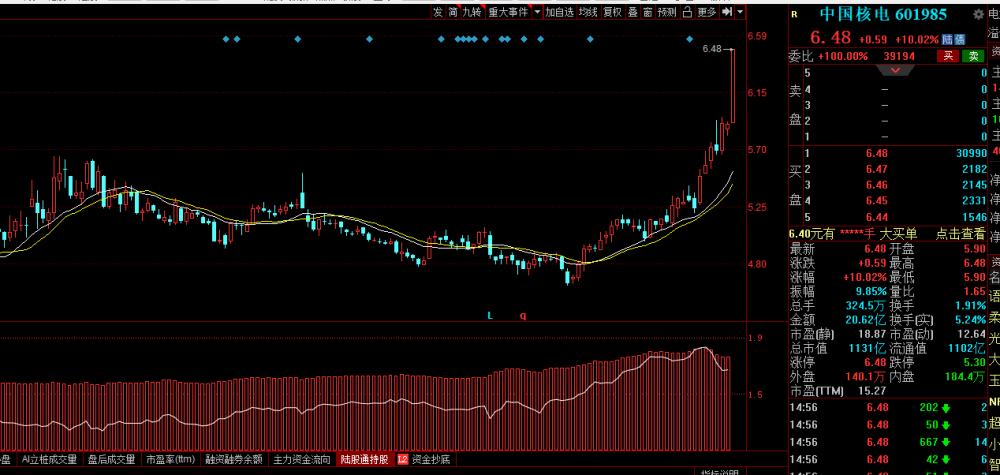The image size is (1000, 475).
Task: Click the red q marker under chart
Action: pos(523,316)
